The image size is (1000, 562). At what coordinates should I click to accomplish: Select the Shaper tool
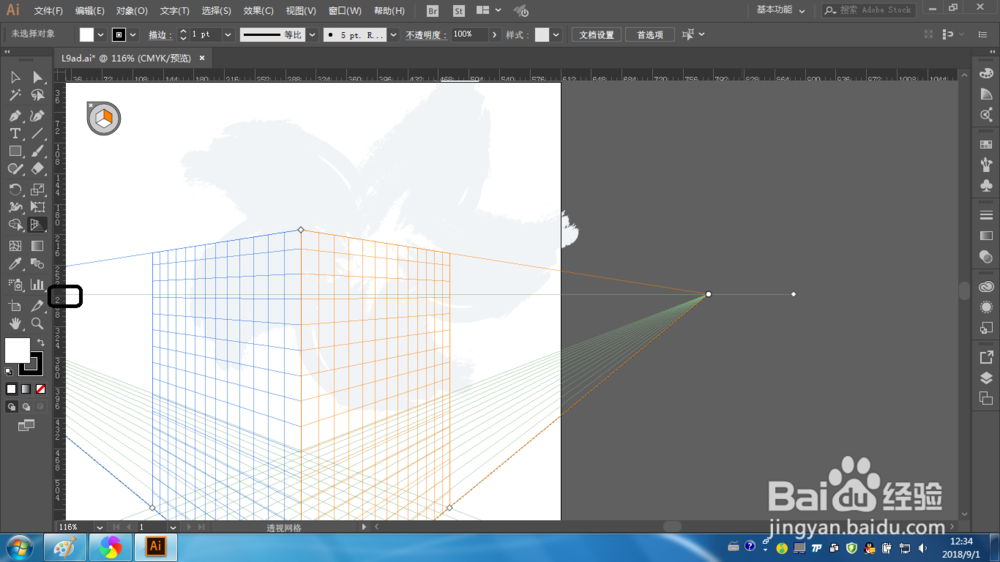click(15, 169)
